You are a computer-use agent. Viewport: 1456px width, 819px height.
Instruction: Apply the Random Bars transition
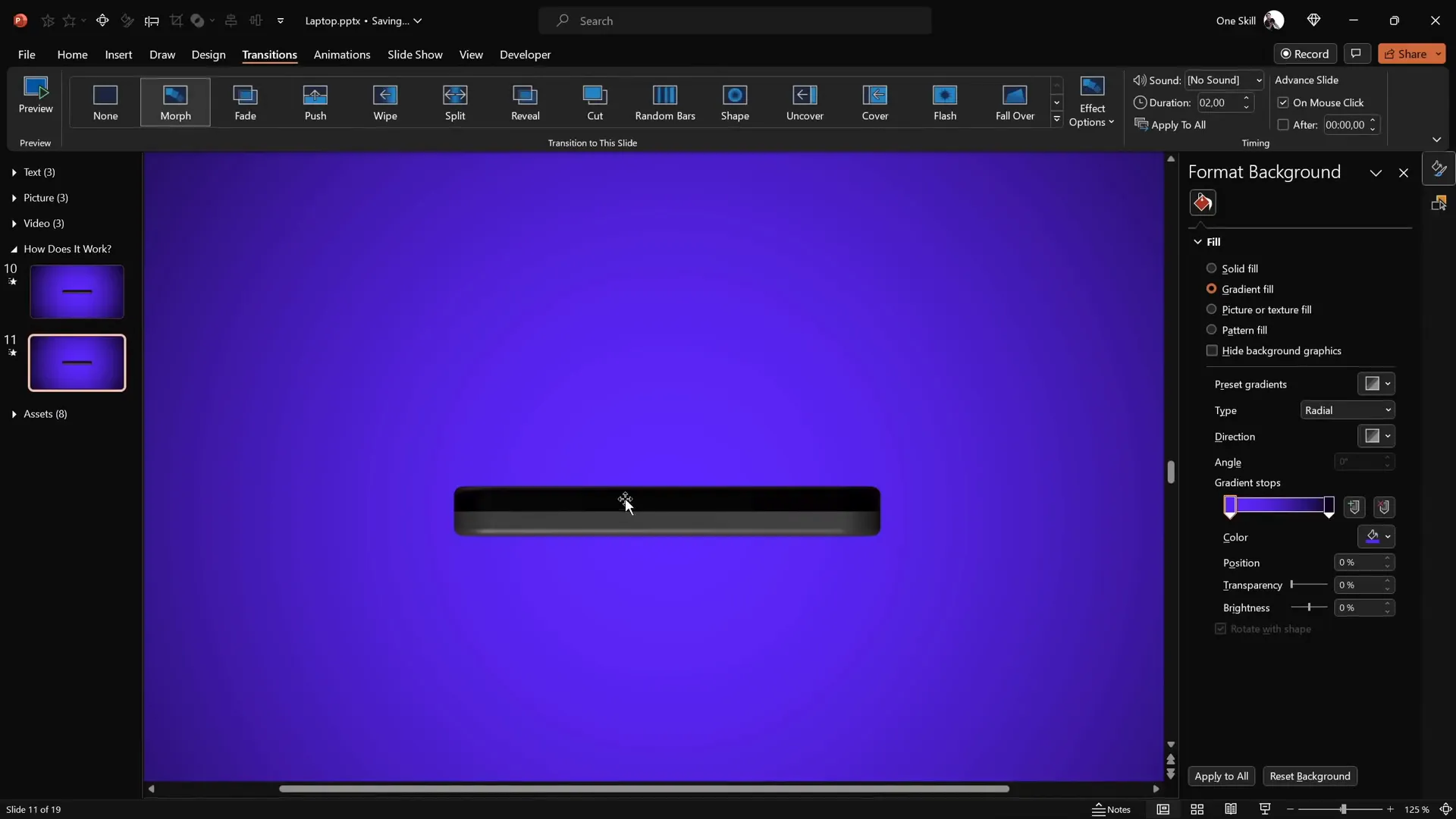(x=665, y=102)
